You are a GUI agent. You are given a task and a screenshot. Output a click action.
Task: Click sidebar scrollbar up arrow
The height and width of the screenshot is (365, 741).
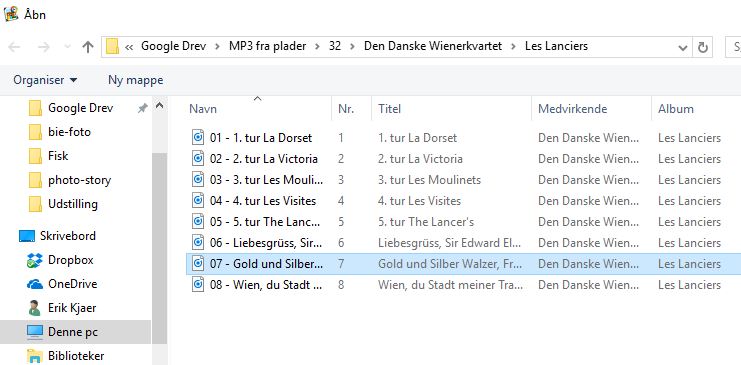click(x=159, y=106)
